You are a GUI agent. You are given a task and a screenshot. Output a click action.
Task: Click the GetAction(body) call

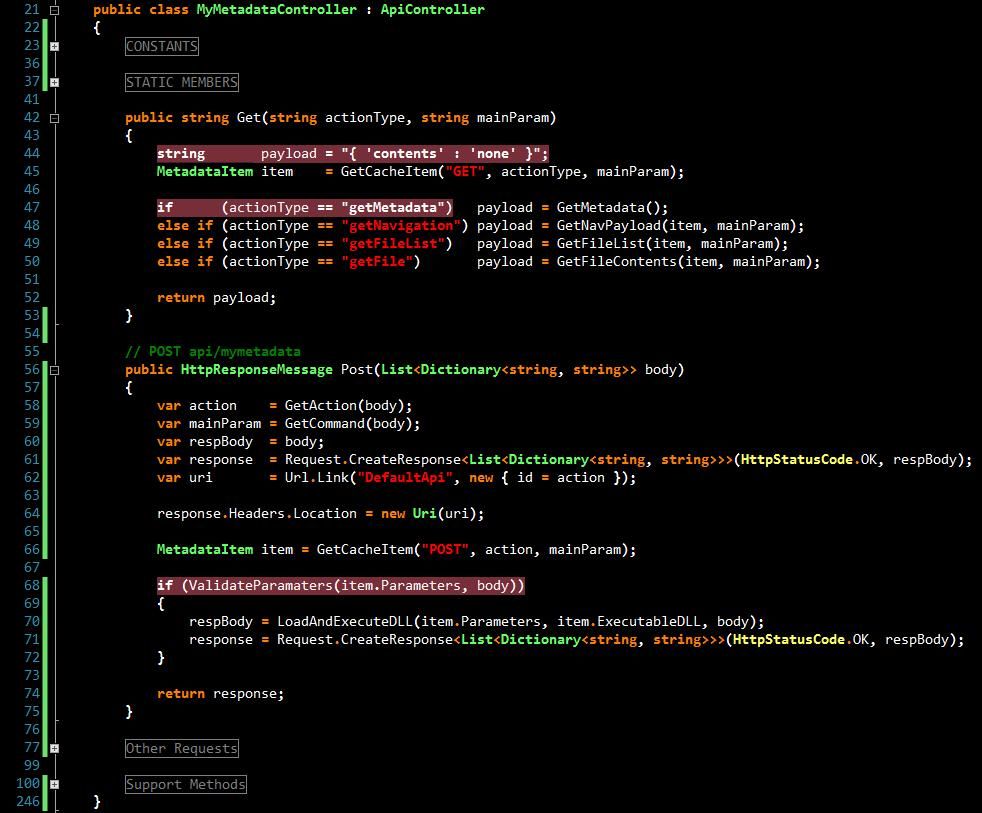coord(344,405)
